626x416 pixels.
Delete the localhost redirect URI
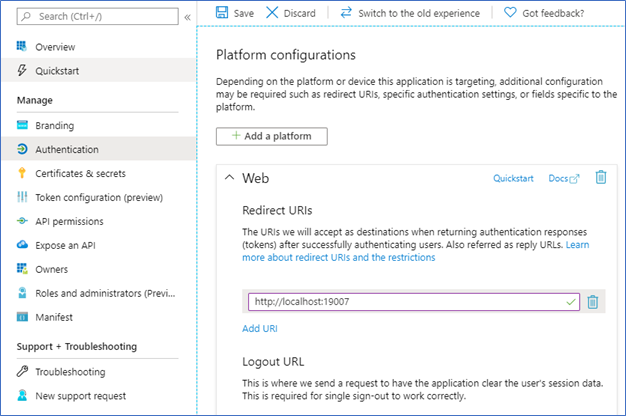point(592,301)
